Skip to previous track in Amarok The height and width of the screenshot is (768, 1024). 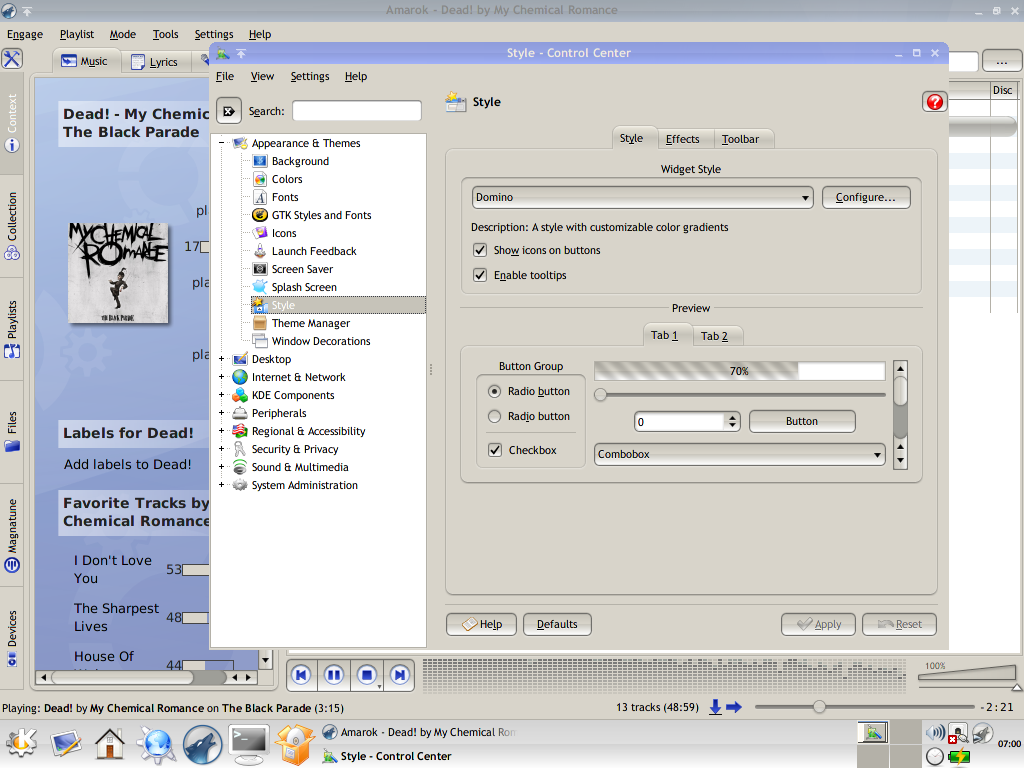[302, 675]
